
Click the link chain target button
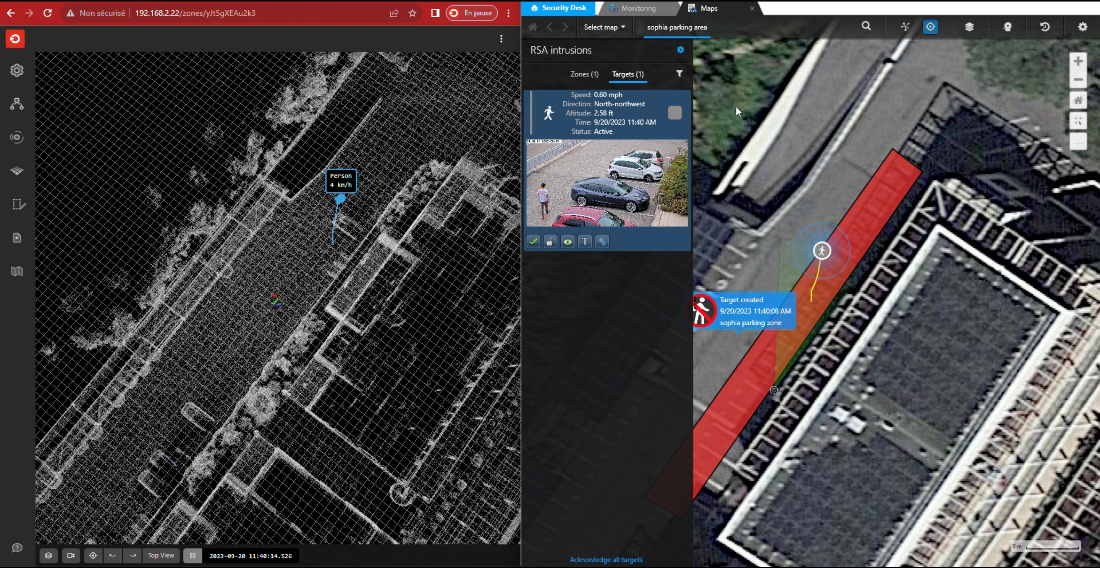pyautogui.click(x=601, y=241)
